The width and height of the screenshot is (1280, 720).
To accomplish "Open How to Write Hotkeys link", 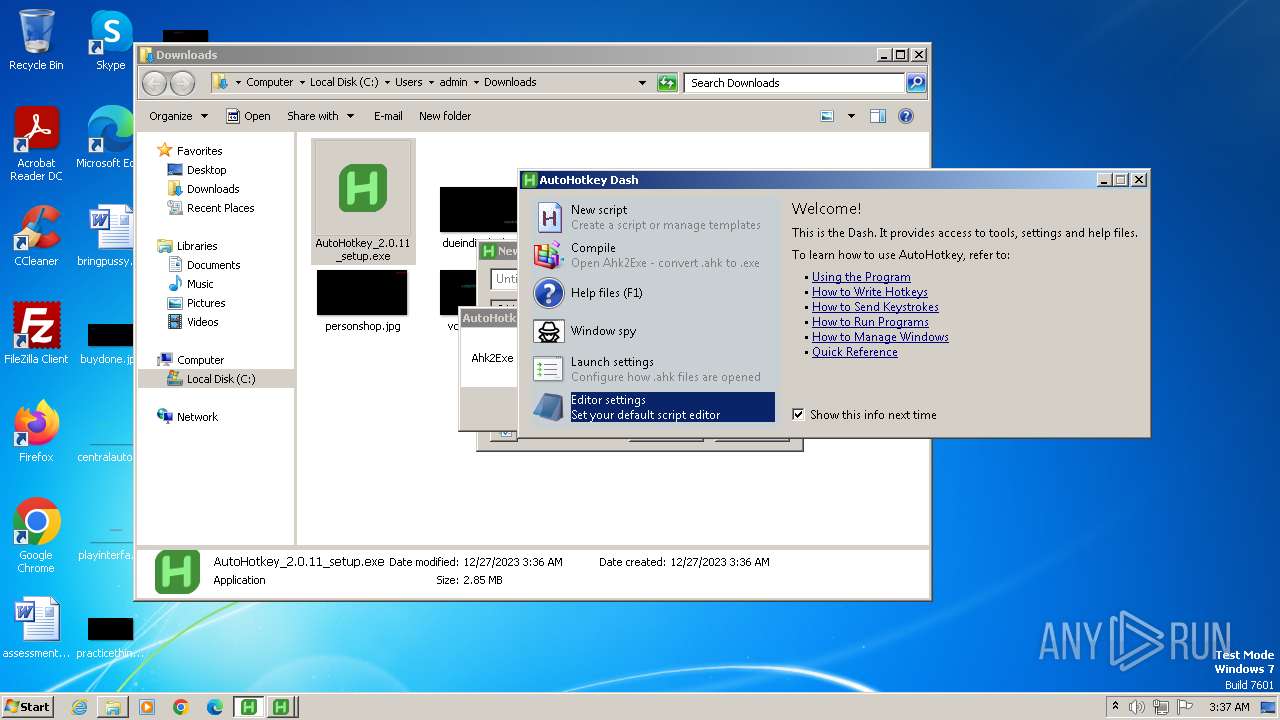I will tap(869, 292).
